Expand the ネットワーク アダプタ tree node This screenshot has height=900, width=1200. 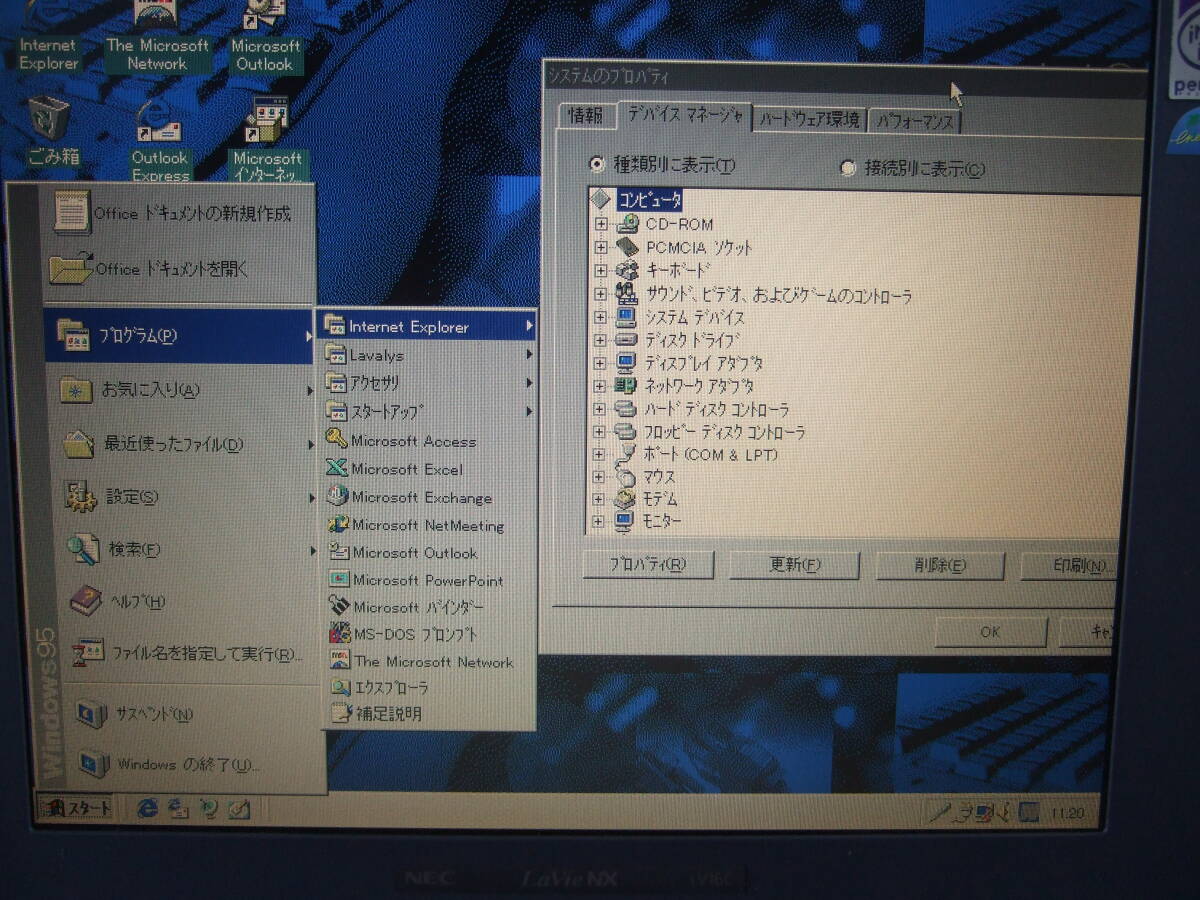(600, 386)
